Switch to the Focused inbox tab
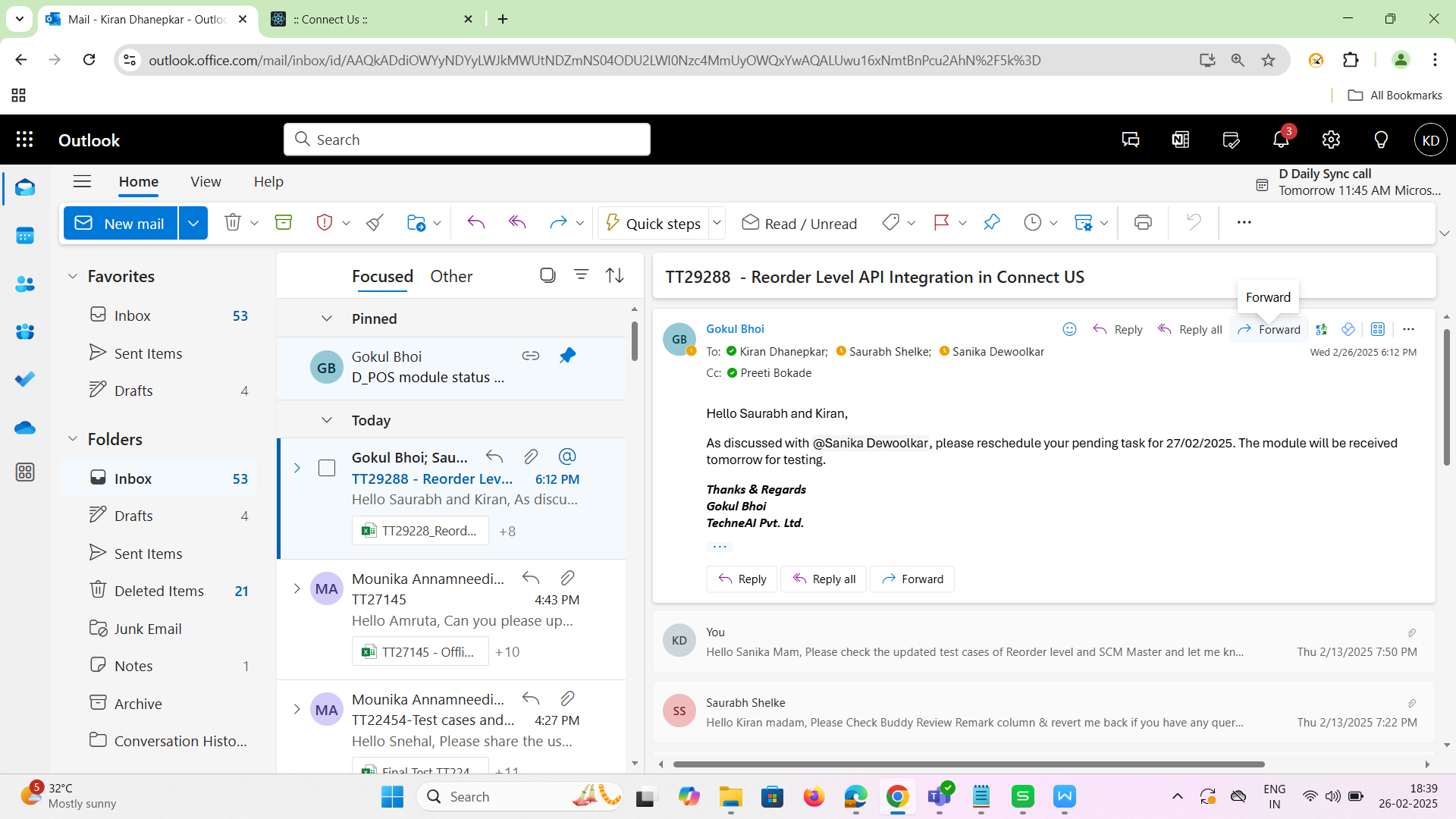The width and height of the screenshot is (1456, 819). point(382,277)
